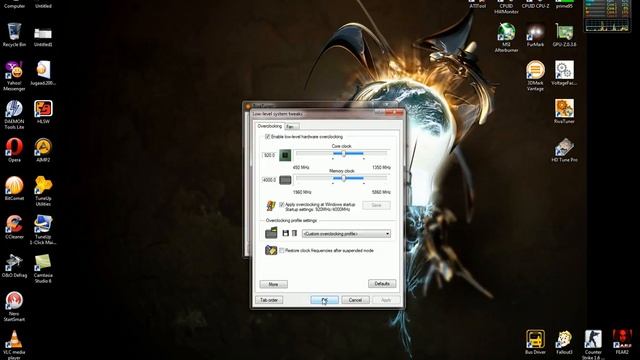Click the suspended mode restore icon

coord(271,250)
